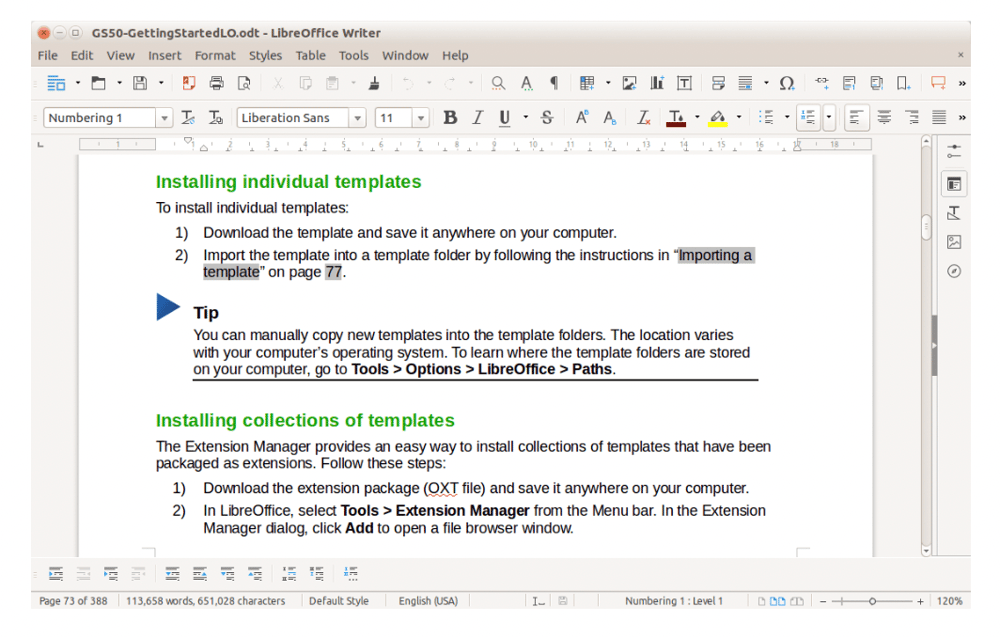Insert an image from the toolbar
Image resolution: width=1000 pixels, height=637 pixels.
[629, 83]
